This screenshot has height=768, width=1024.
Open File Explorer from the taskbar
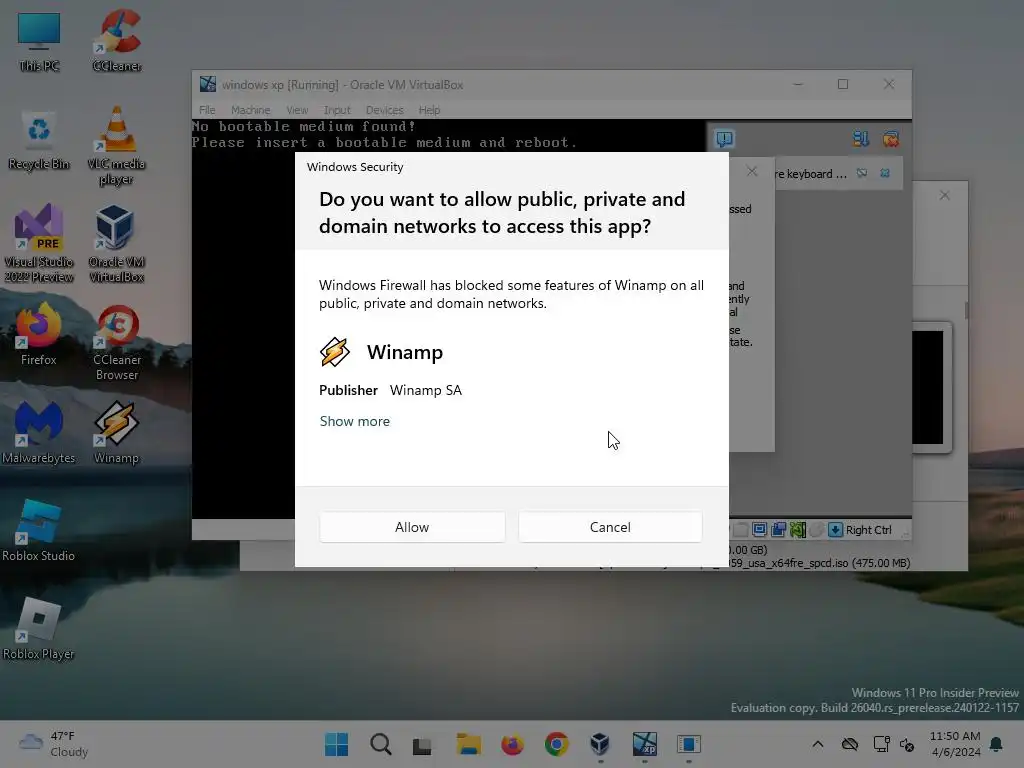[468, 744]
